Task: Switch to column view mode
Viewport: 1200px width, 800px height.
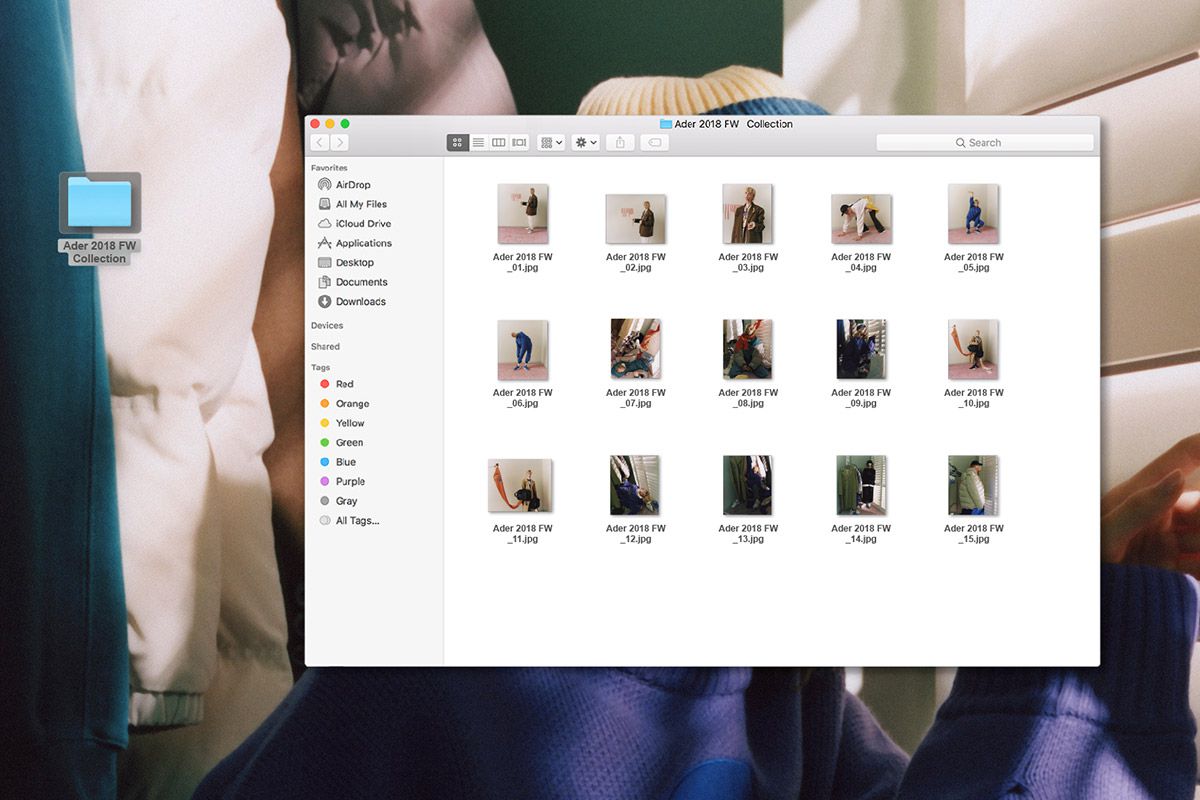Action: tap(498, 143)
